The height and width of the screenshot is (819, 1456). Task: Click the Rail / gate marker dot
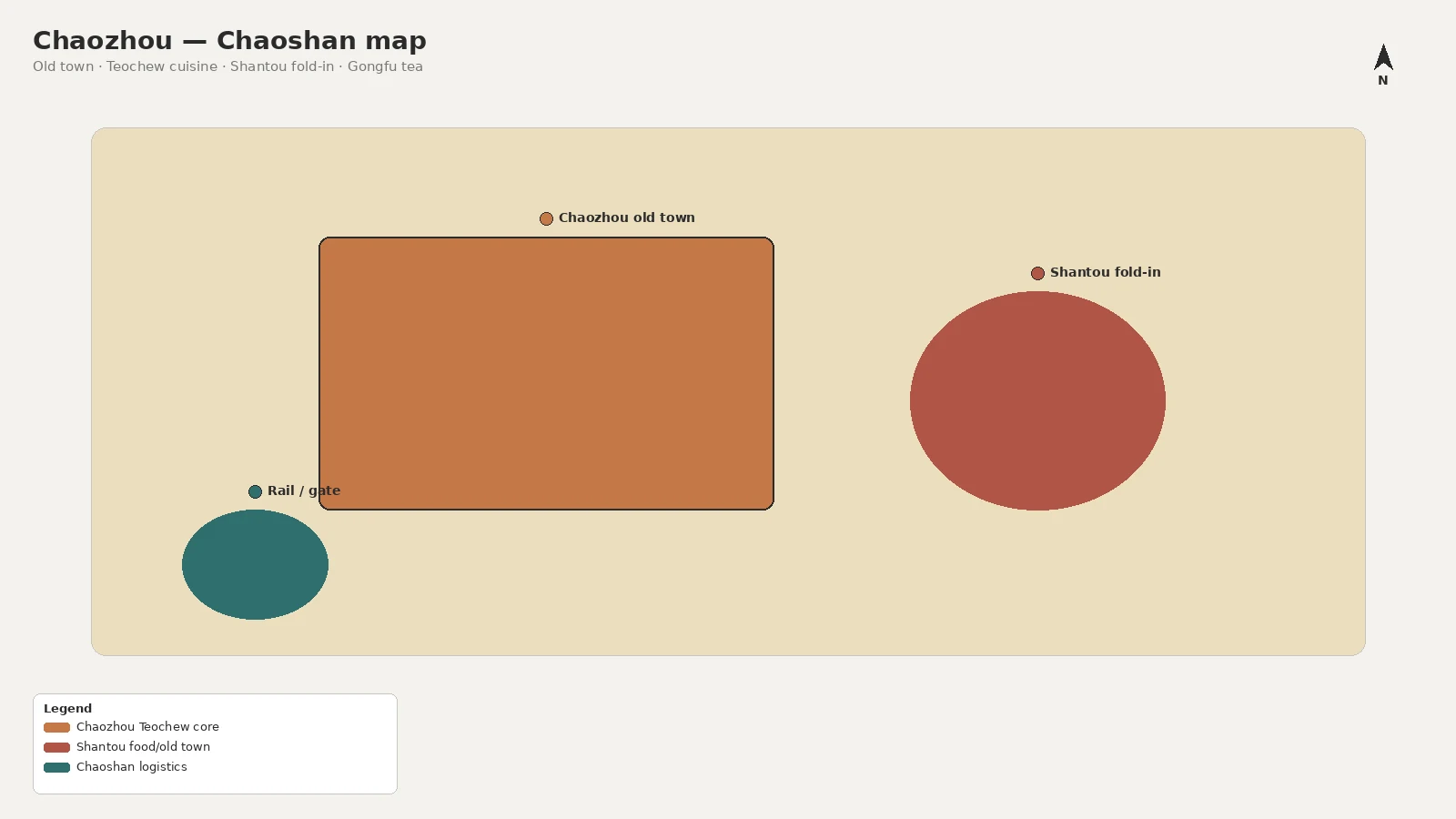255,491
